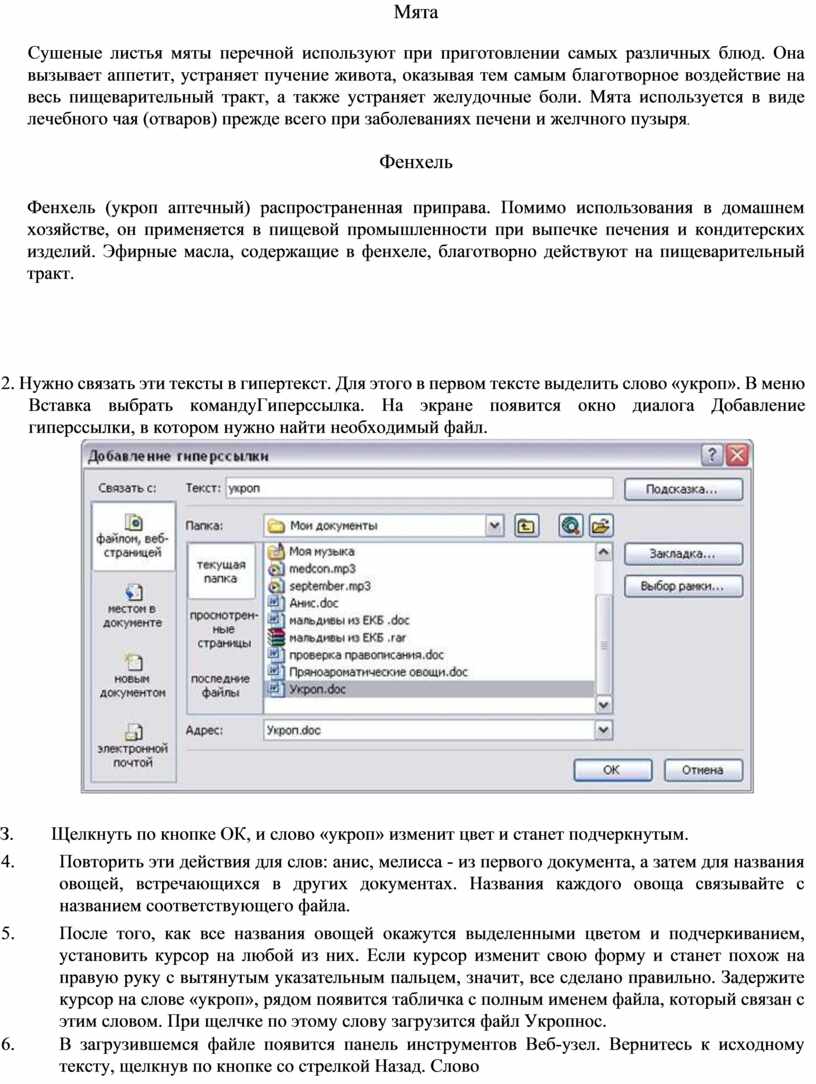Close the Добавление гиперссылки dialog

738,455
